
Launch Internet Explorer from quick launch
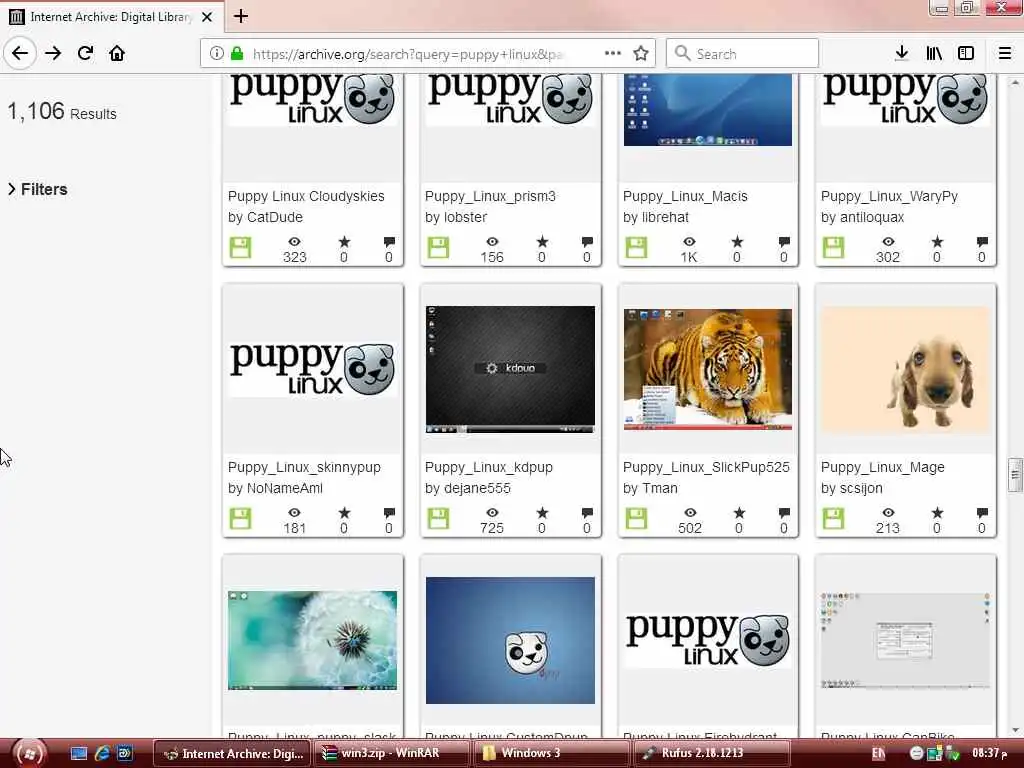click(x=102, y=754)
